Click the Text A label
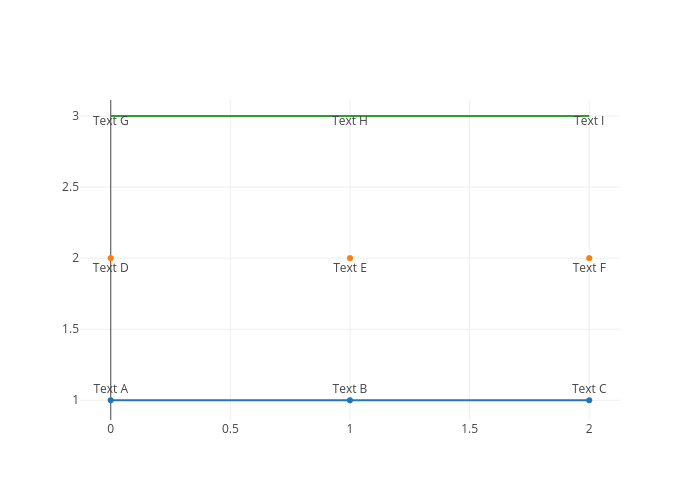 click(111, 388)
